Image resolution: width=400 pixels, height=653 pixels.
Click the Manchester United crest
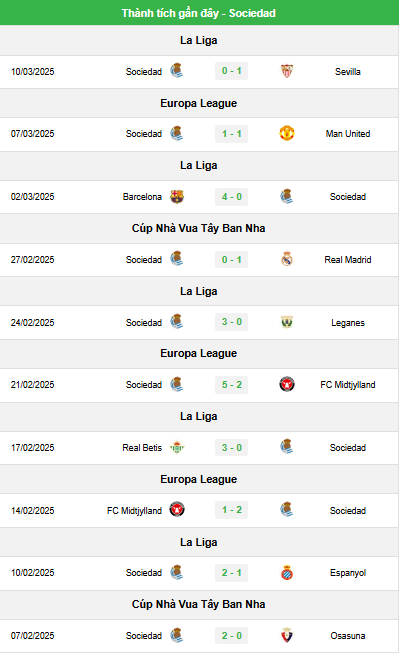[x=287, y=134]
